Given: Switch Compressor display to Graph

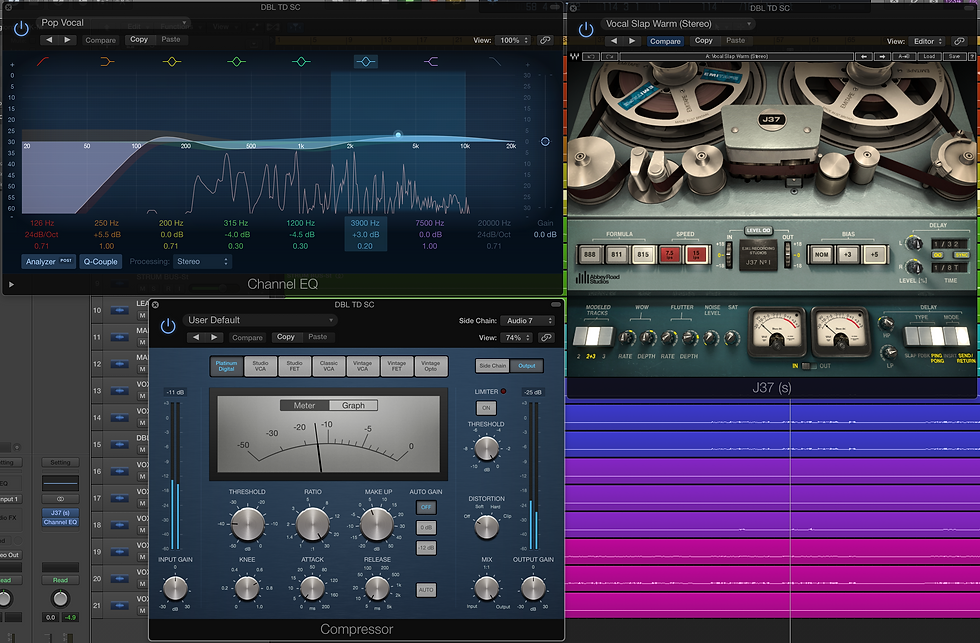Looking at the screenshot, I should tap(353, 406).
